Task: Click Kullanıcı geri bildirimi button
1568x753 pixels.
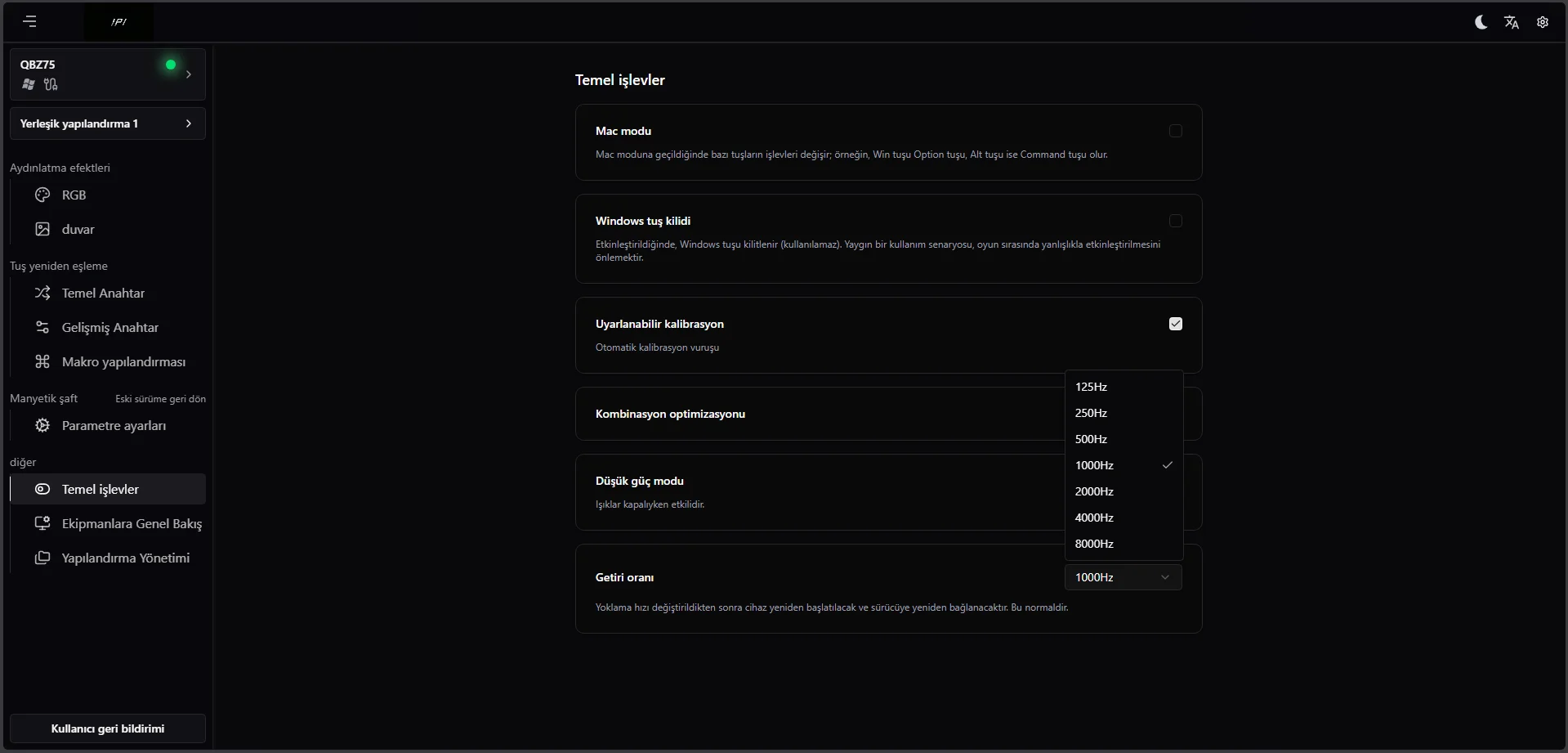Action: click(108, 728)
